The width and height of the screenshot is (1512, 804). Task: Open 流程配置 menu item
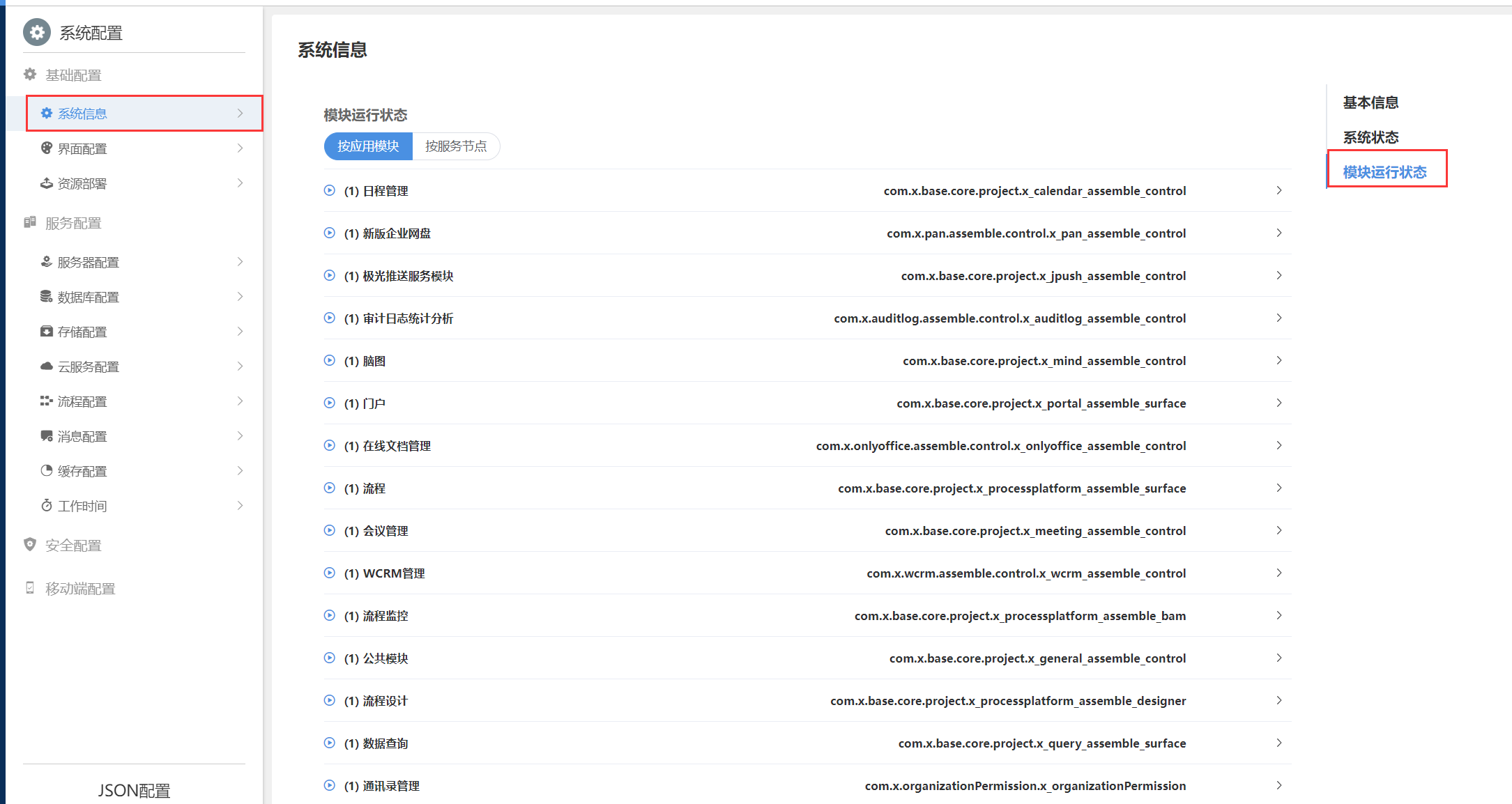pyautogui.click(x=82, y=401)
